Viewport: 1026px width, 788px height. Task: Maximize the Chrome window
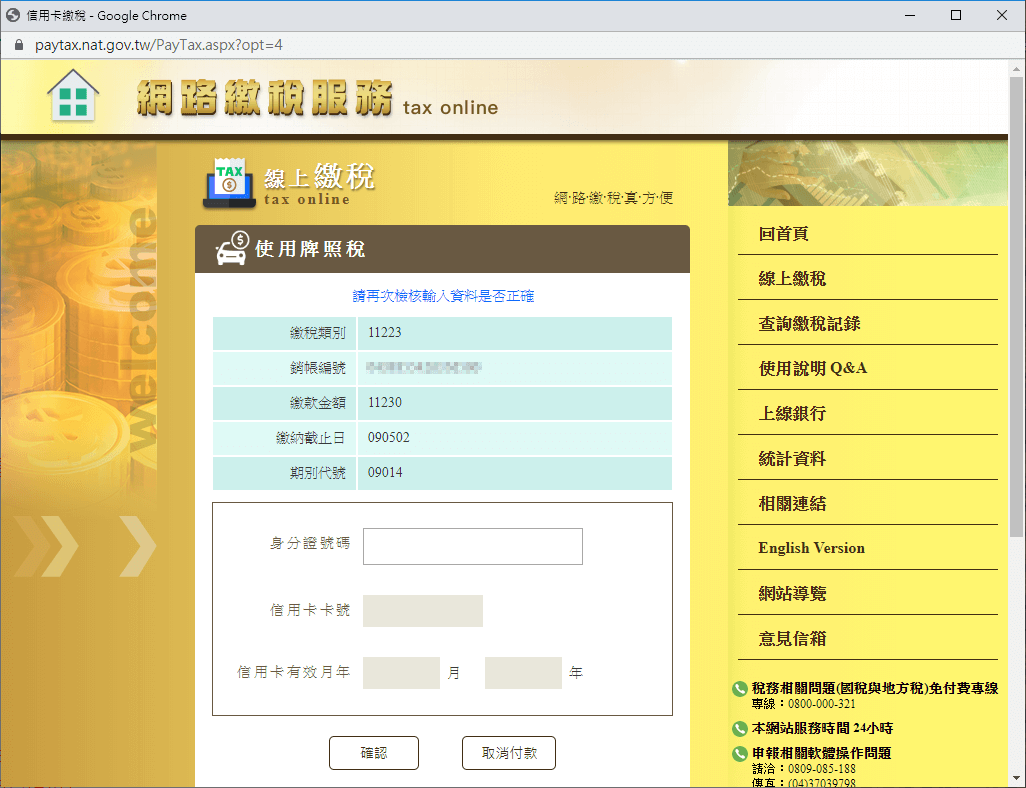[x=956, y=15]
